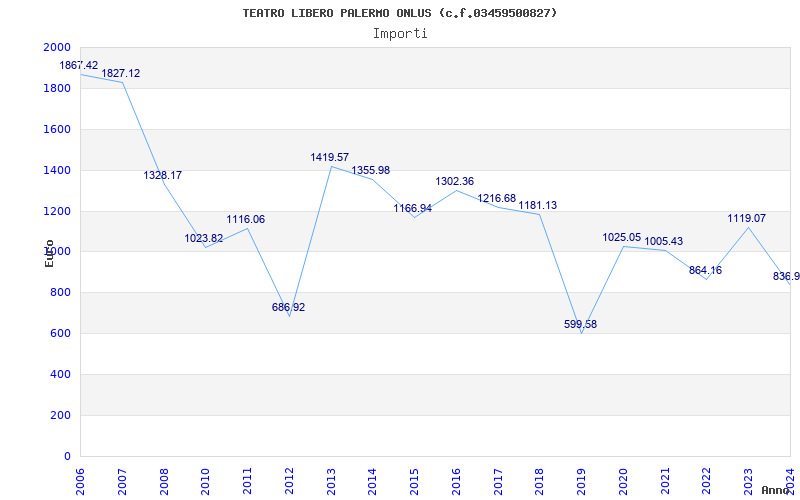Screen dimensions: 800x500
Task: Click the 1119.07 value label
Action: [x=746, y=218]
